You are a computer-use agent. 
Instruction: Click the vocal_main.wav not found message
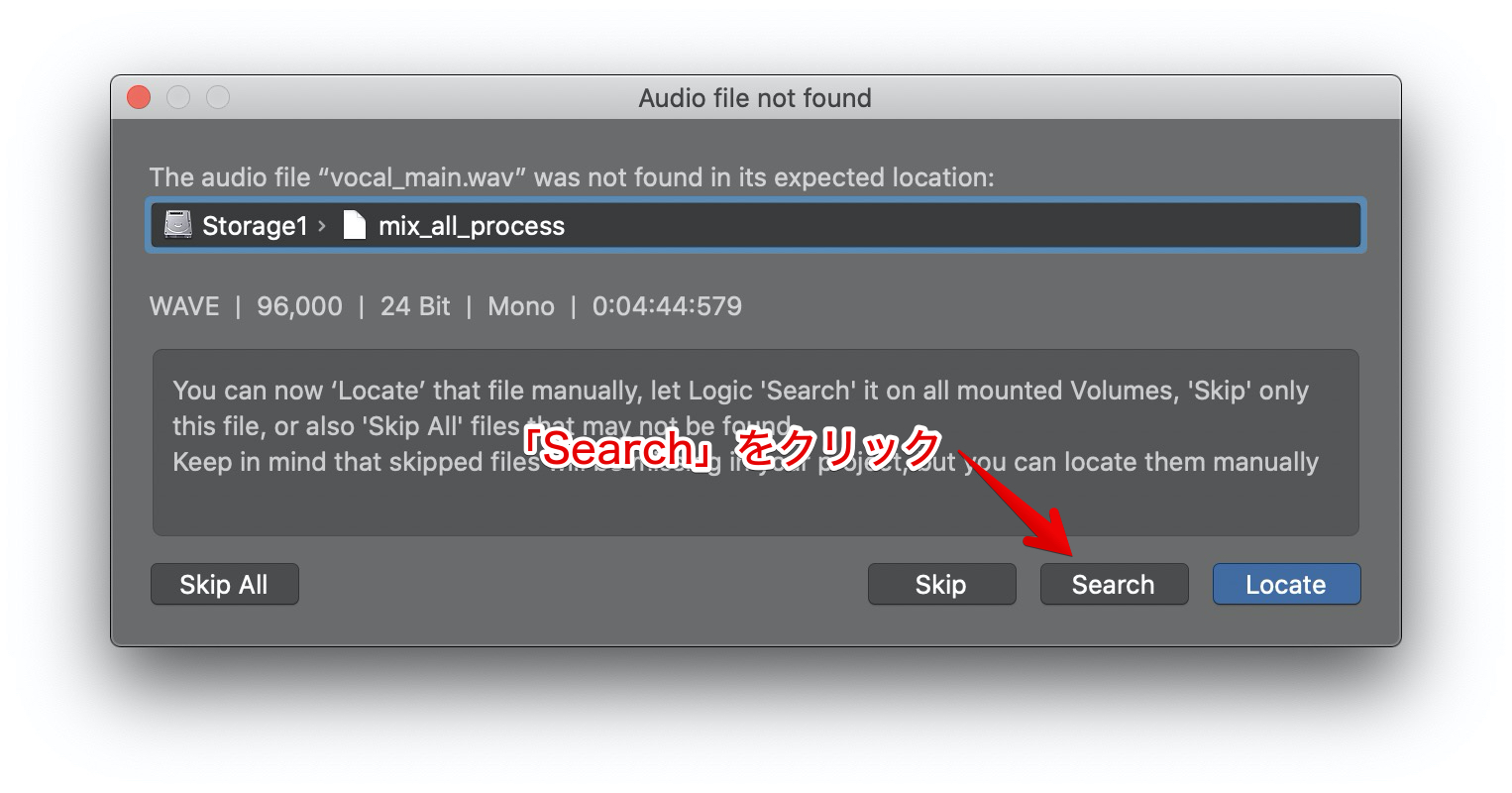(x=572, y=177)
